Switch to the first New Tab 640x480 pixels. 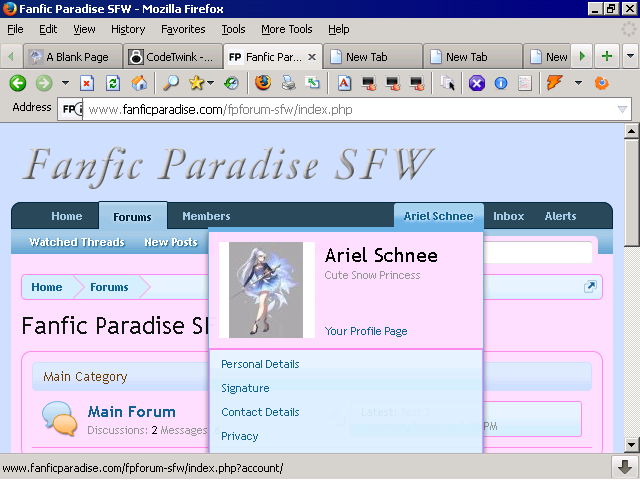373,57
